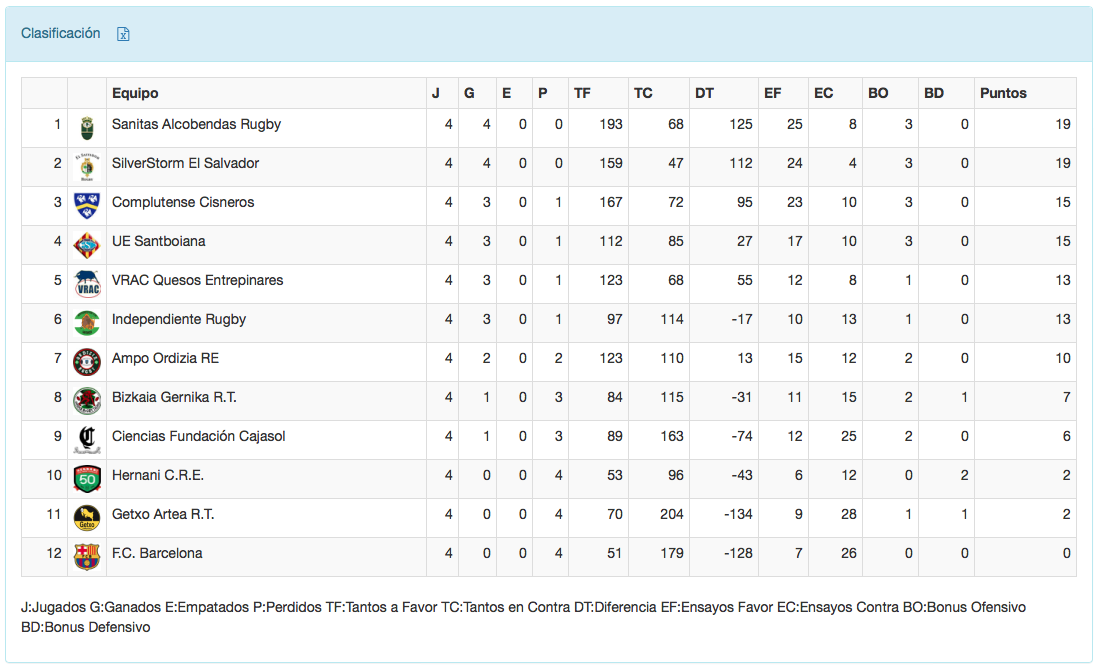
Task: Click the Getxo Artea R.T. logo
Action: click(87, 517)
